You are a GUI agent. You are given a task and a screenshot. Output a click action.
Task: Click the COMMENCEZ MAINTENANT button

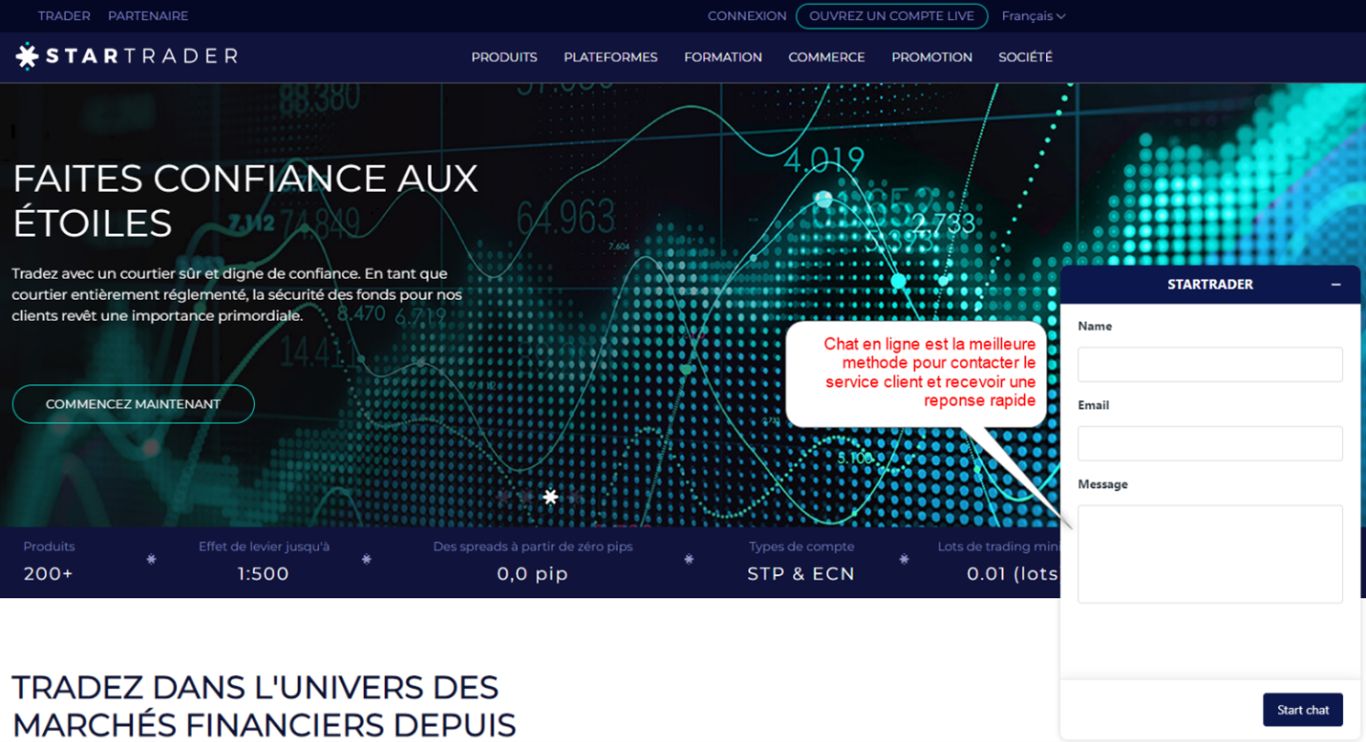point(133,404)
